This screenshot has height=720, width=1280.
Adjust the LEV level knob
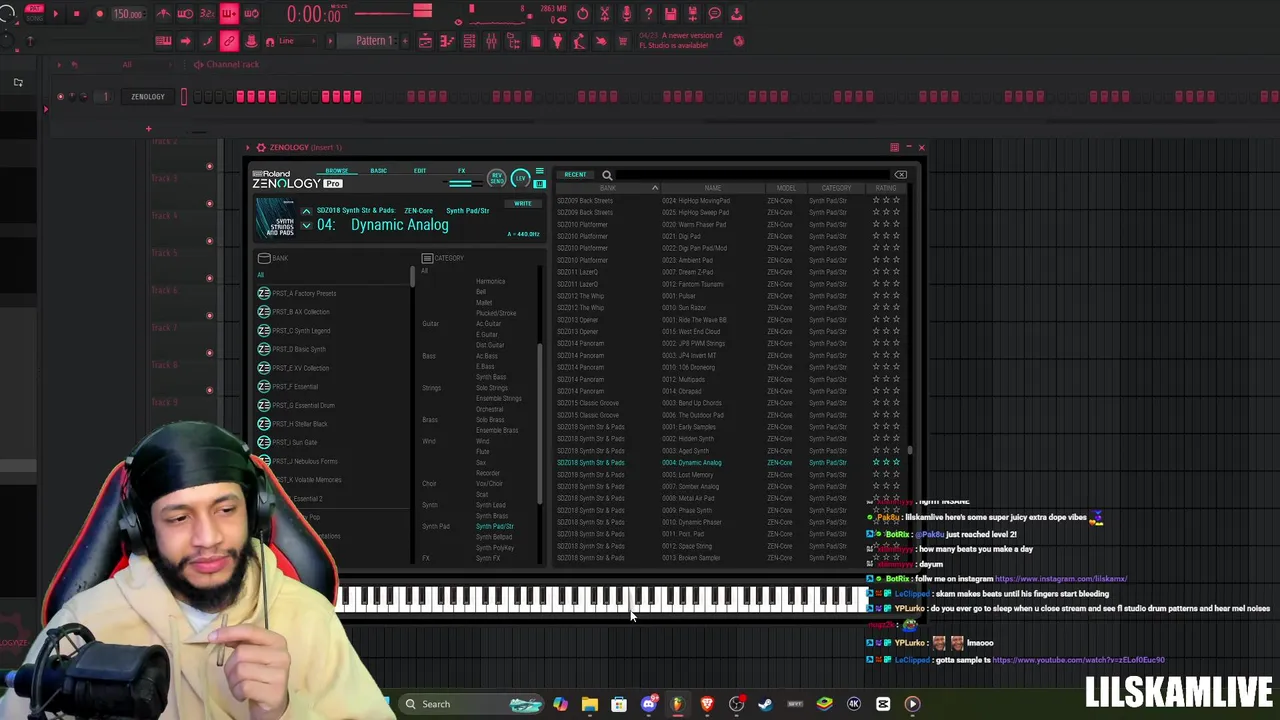[x=520, y=178]
